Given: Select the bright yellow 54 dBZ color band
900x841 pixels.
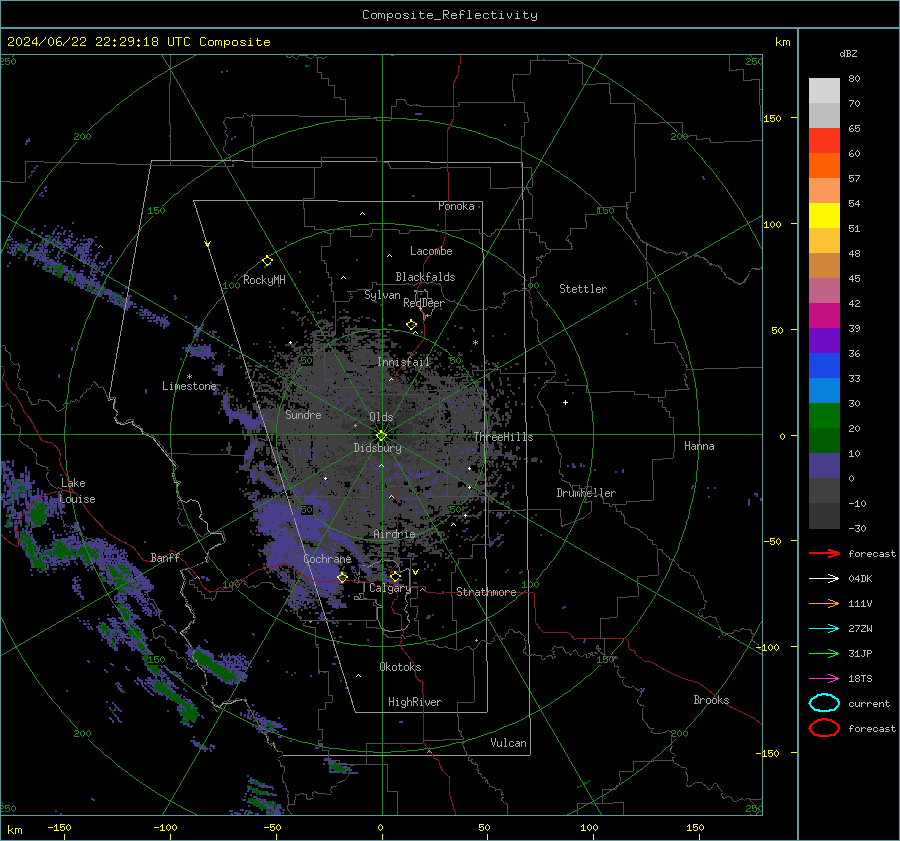Looking at the screenshot, I should point(824,216).
